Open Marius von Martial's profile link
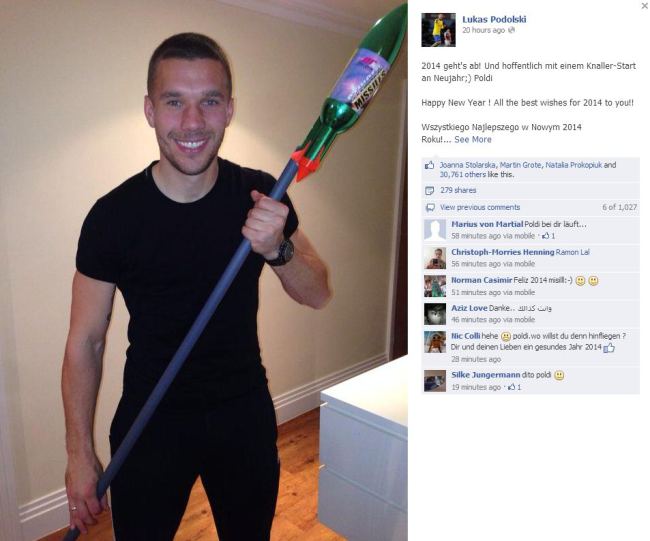 (x=487, y=224)
